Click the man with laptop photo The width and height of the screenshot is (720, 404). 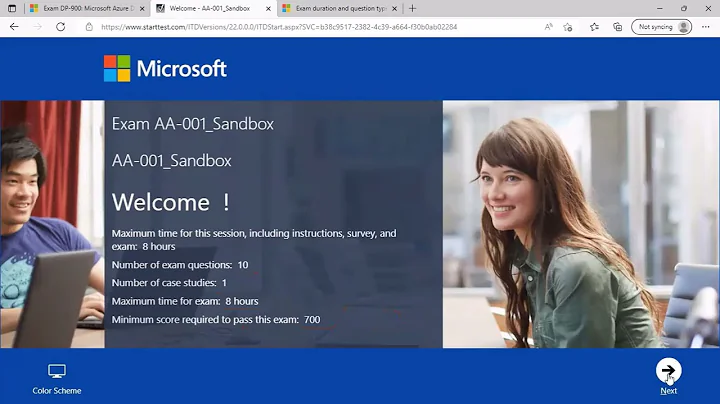pos(52,224)
